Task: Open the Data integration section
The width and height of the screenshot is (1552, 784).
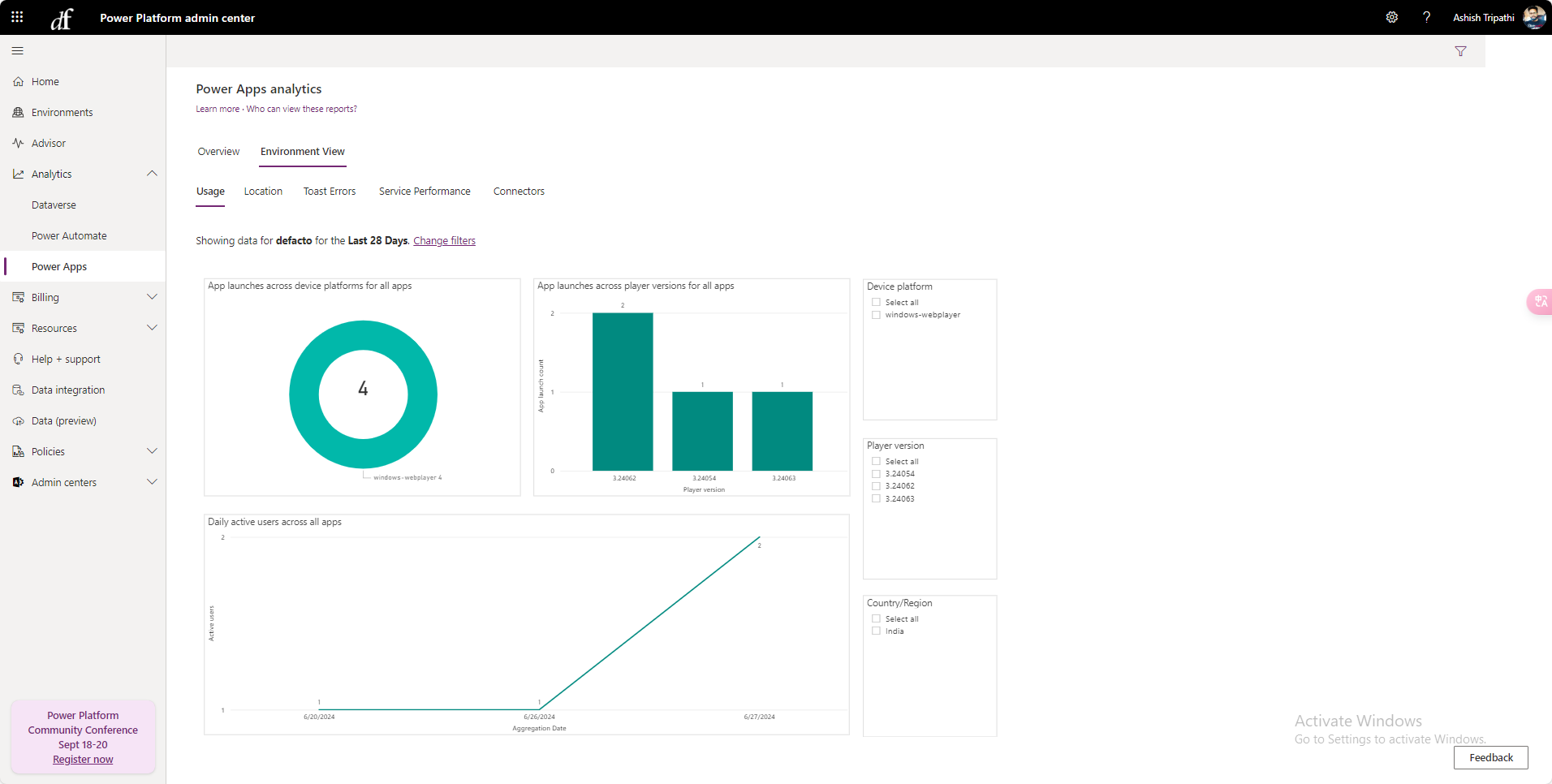Action: 67,390
